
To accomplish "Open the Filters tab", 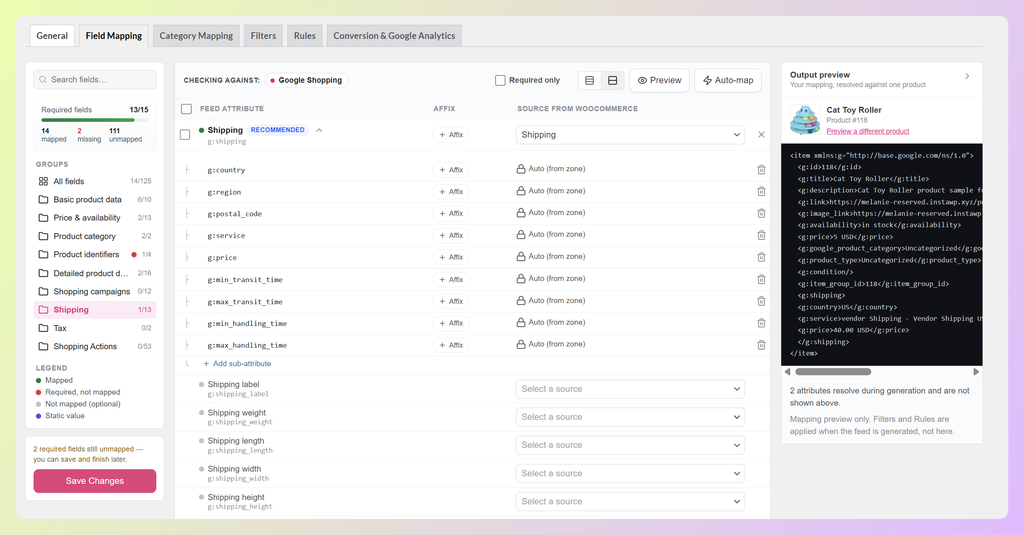I will (263, 36).
